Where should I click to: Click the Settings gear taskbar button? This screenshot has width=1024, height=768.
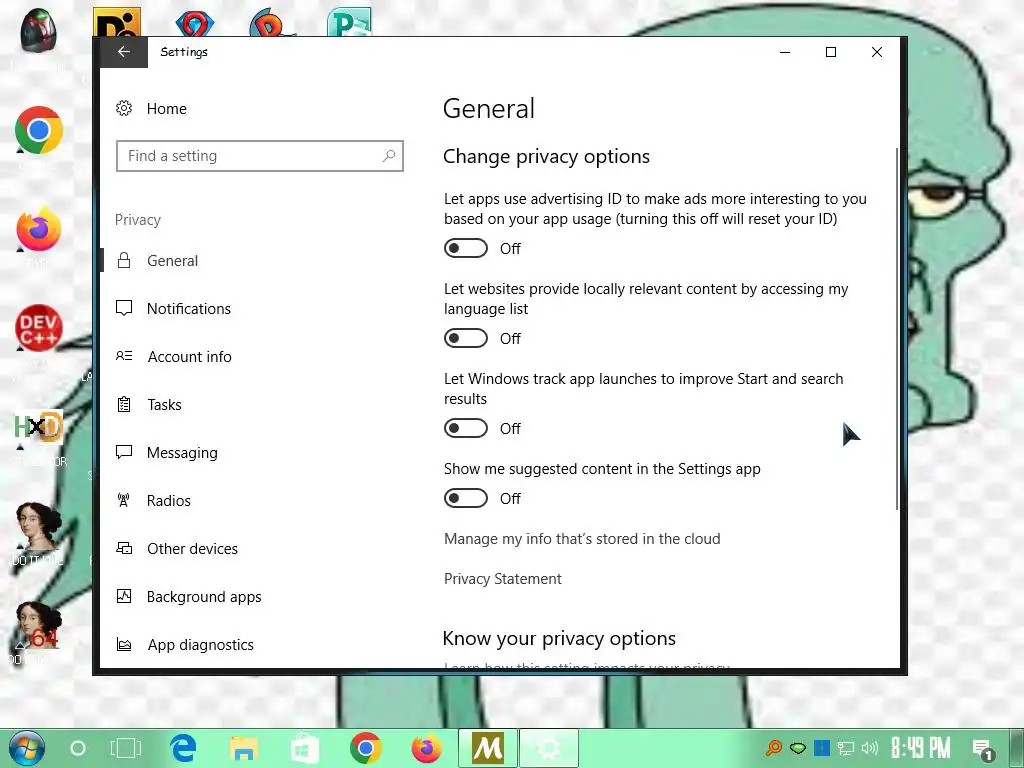click(x=549, y=748)
